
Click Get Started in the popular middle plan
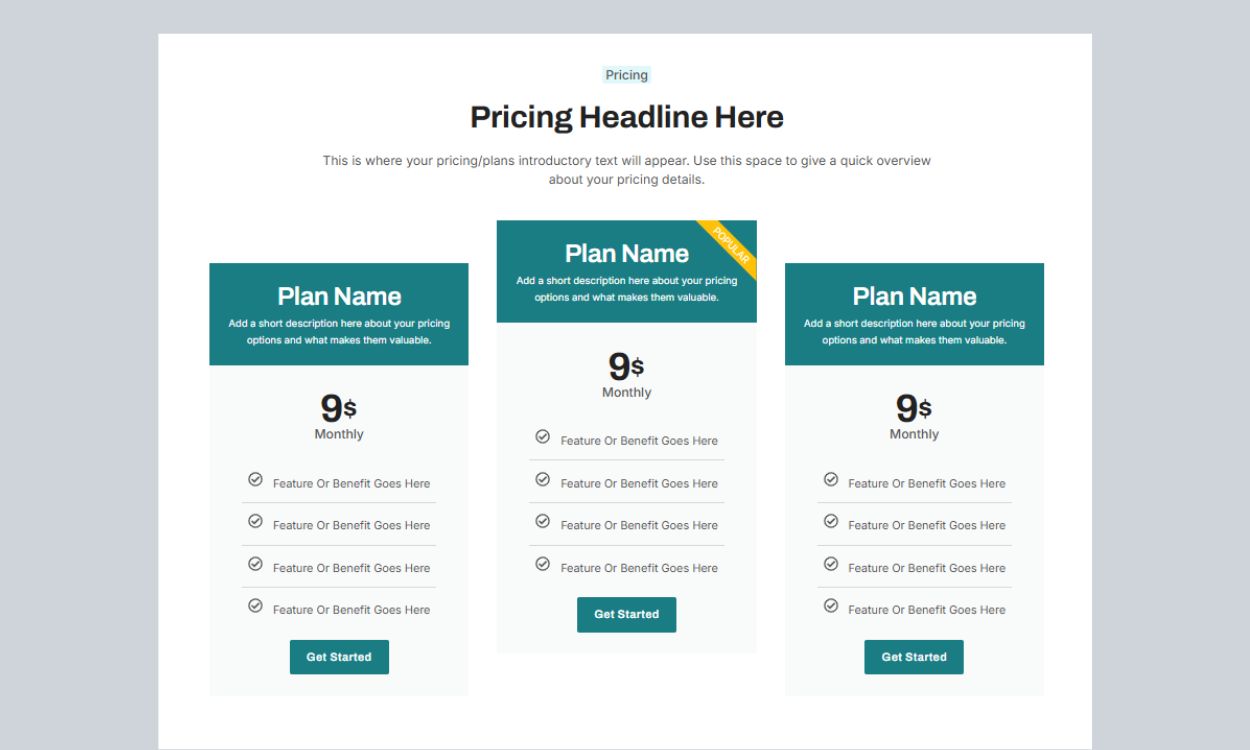(626, 614)
